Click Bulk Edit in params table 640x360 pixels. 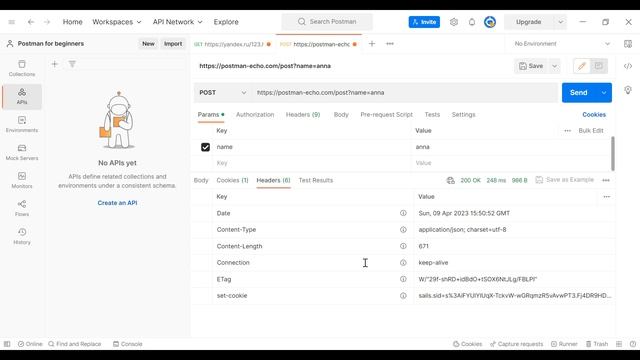(591, 131)
